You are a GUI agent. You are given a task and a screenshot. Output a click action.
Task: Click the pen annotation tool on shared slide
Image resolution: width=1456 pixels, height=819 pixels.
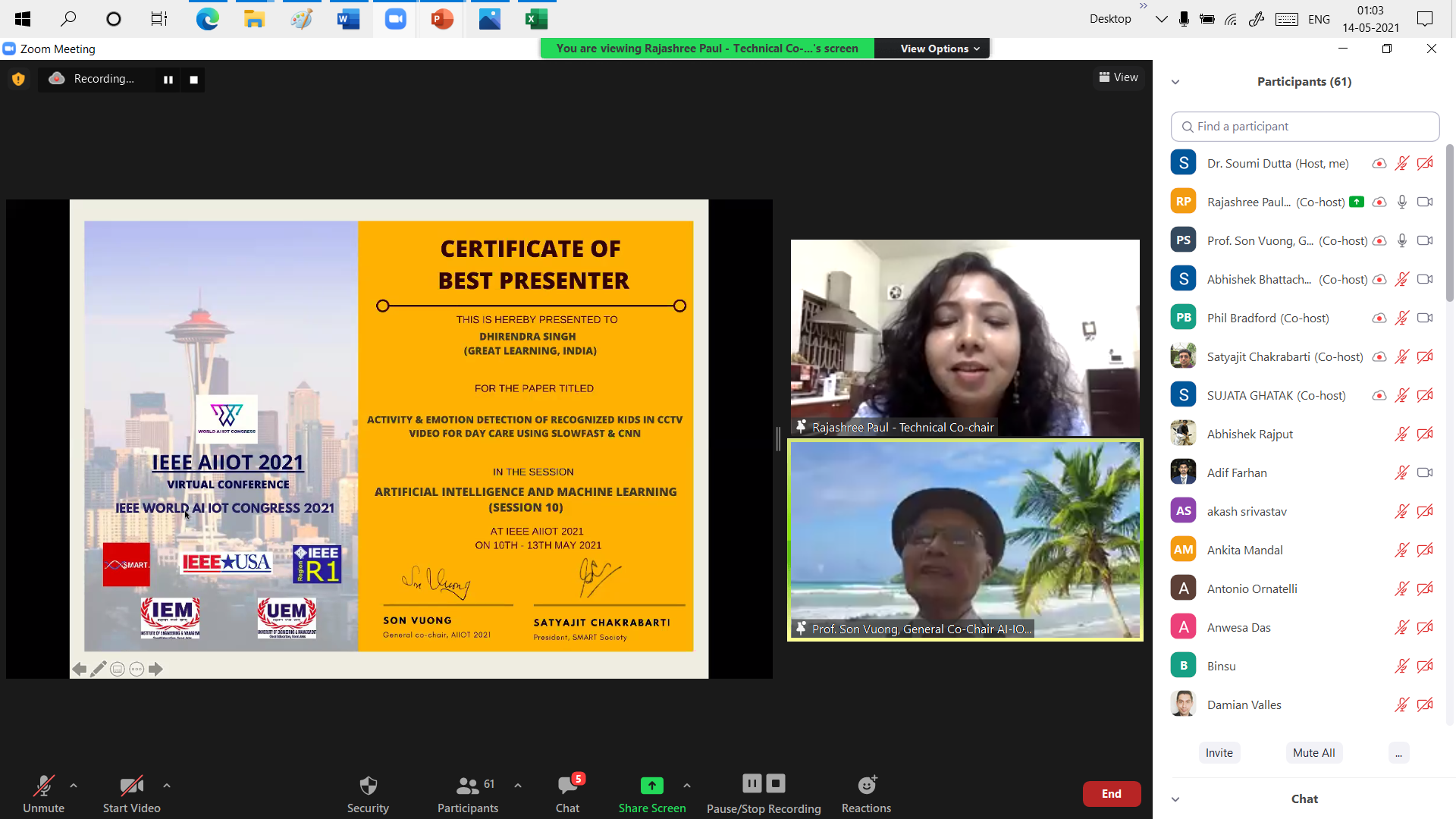(x=99, y=670)
